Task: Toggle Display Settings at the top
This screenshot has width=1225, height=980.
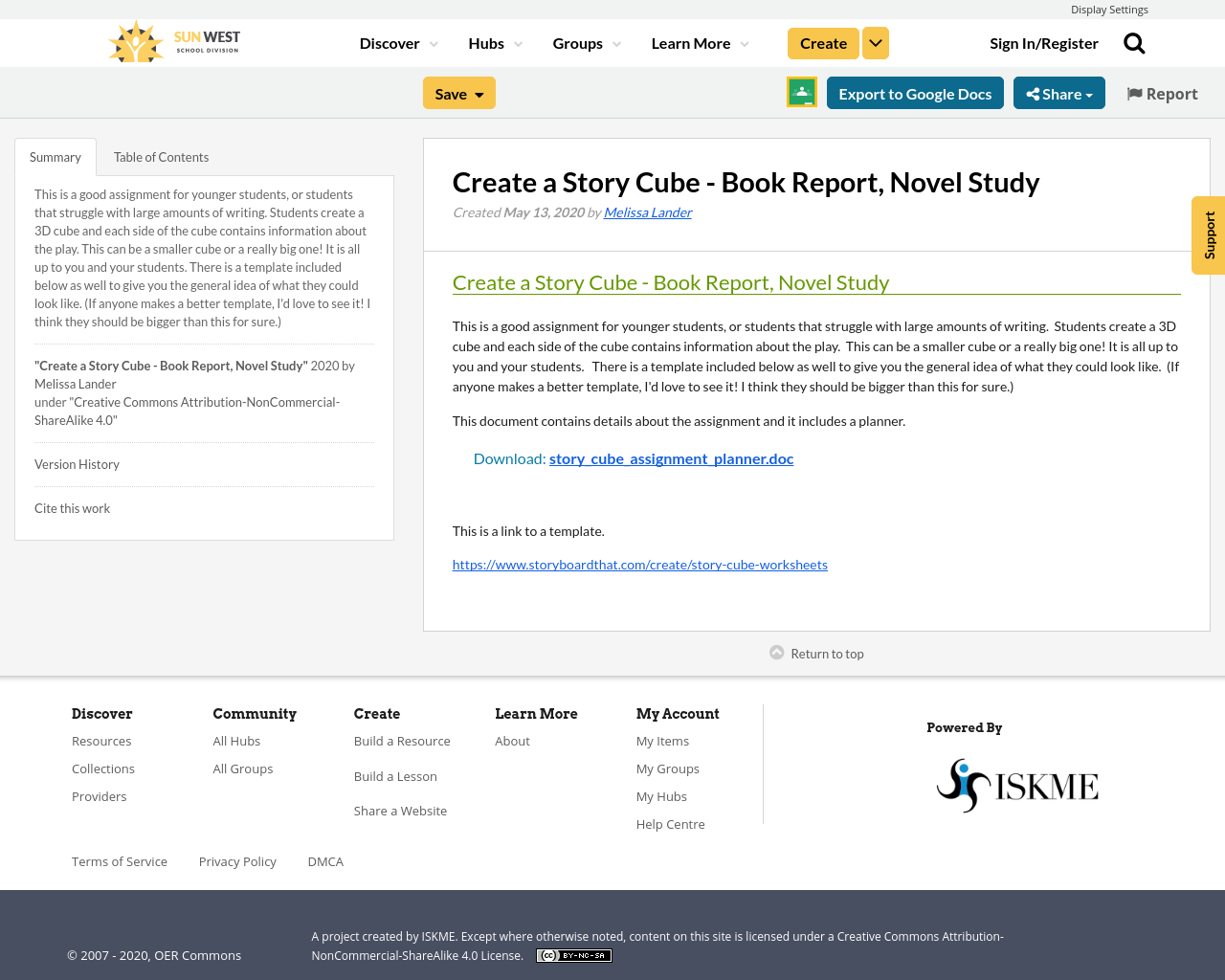Action: pyautogui.click(x=1108, y=9)
